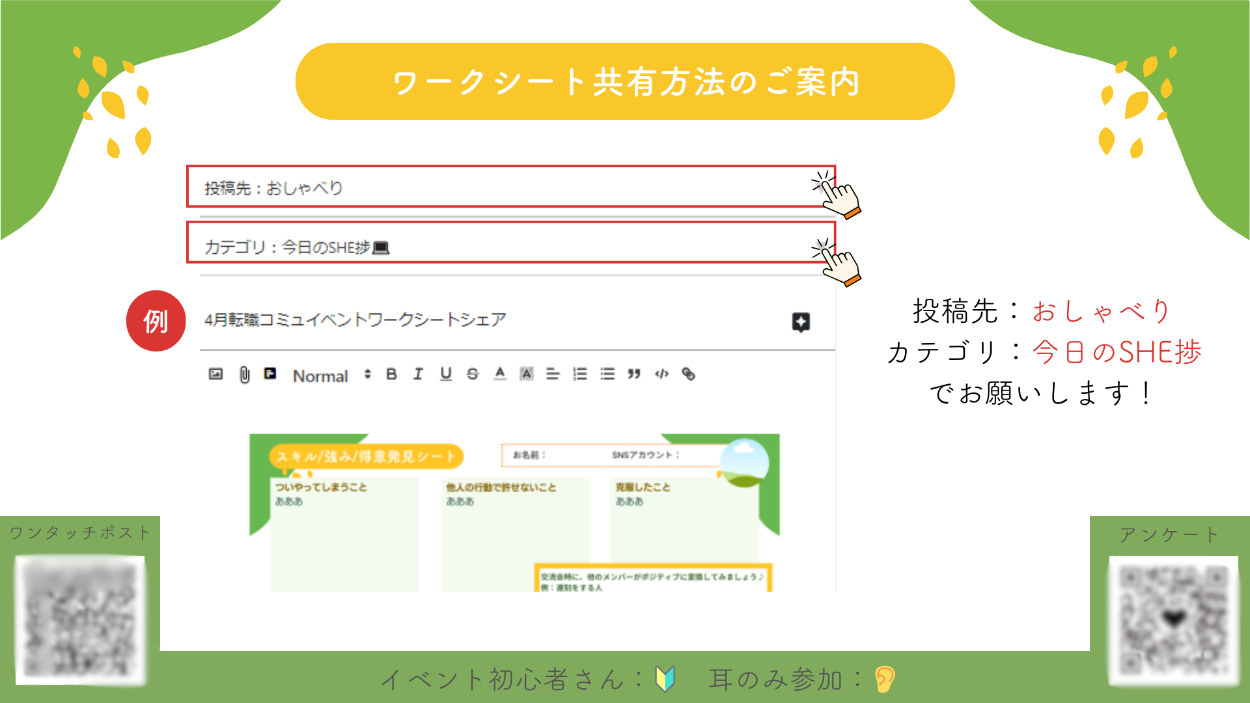The image size is (1250, 703).
Task: Open the text background highlight color
Action: [x=527, y=374]
